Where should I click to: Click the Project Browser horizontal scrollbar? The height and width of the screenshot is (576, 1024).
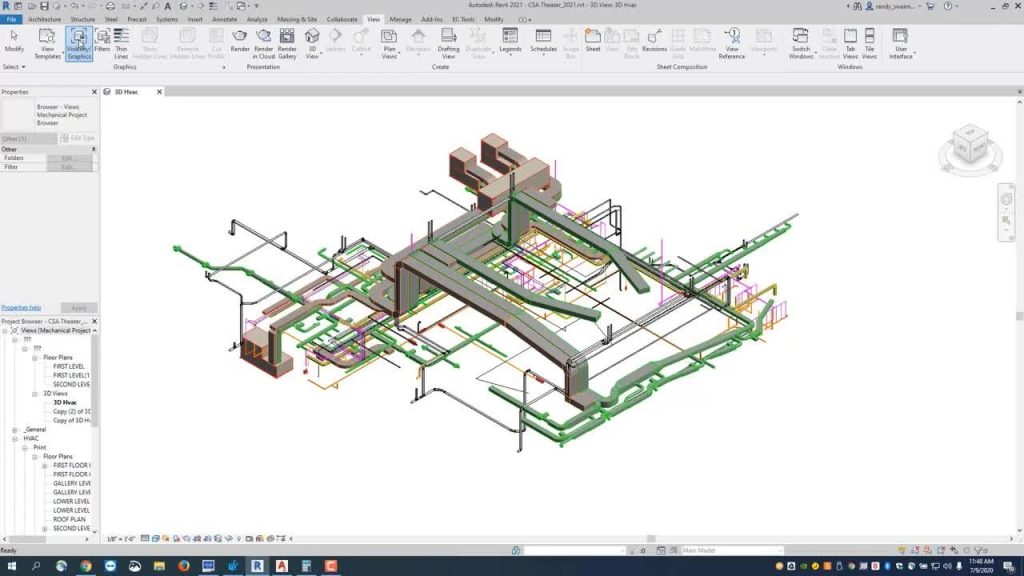tap(27, 539)
